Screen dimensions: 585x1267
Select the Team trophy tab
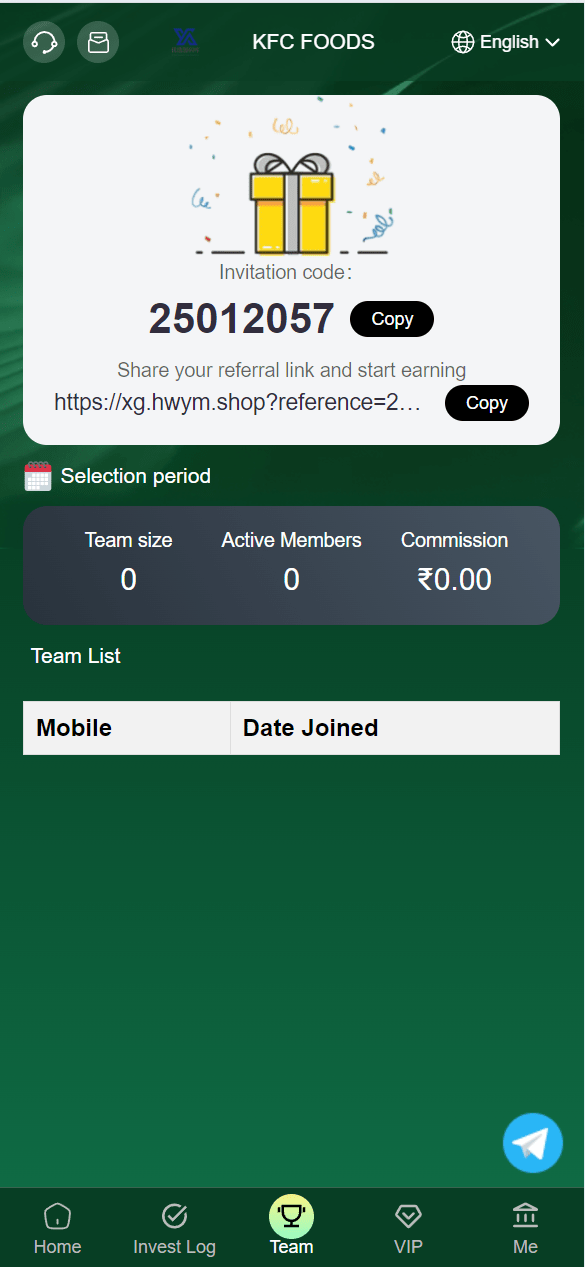click(x=291, y=1225)
